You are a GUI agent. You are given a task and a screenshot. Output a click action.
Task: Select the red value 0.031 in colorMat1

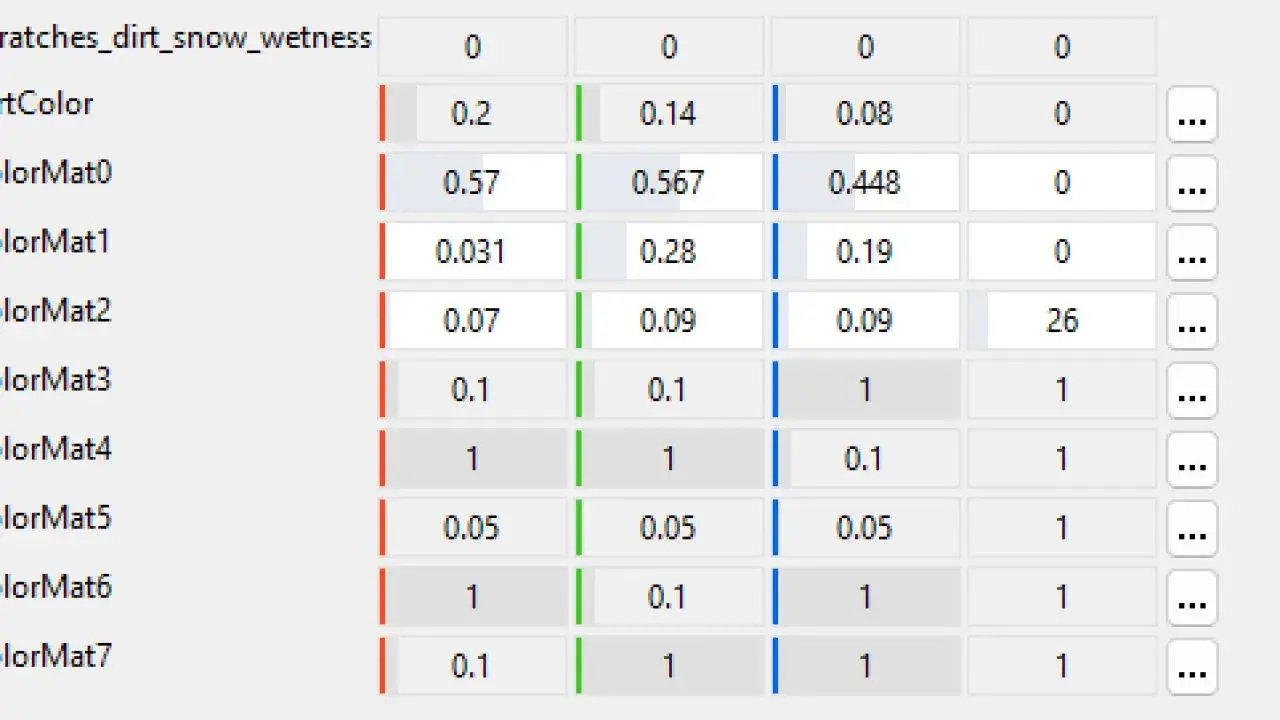(472, 252)
